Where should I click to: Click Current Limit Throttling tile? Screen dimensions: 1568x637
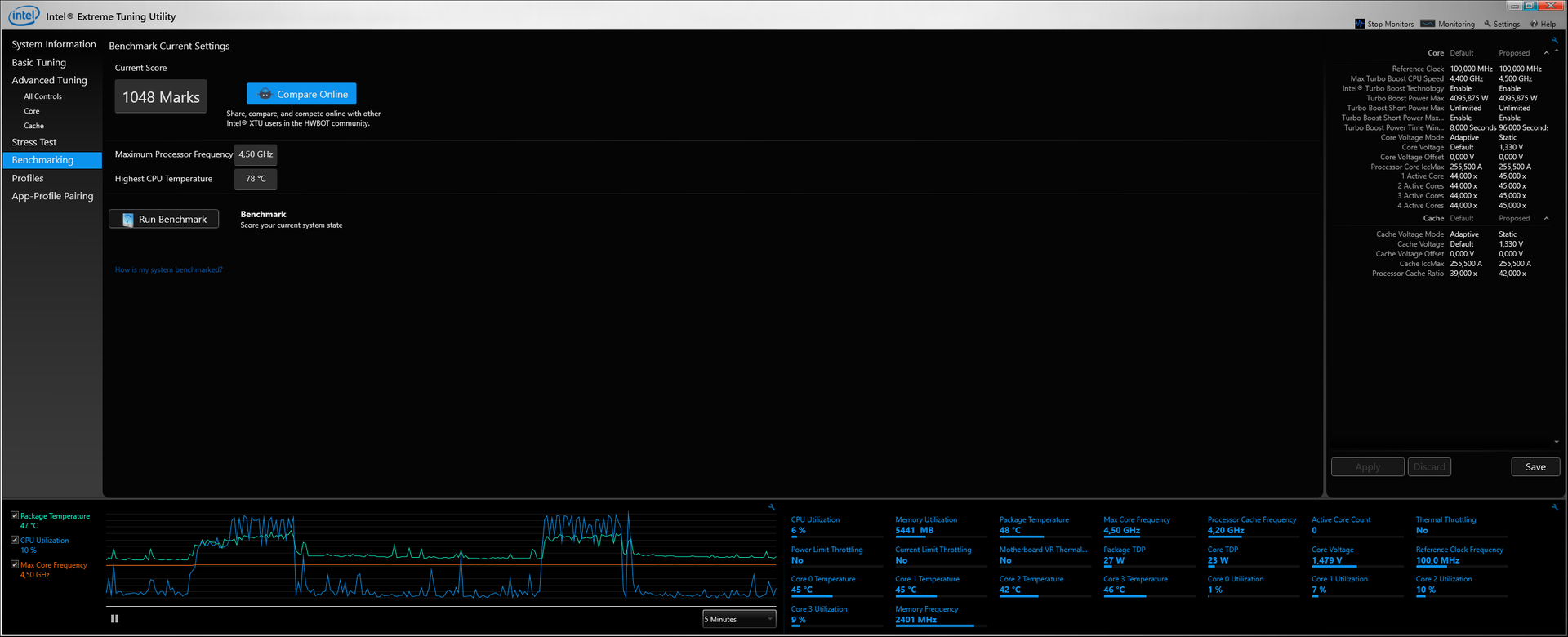941,555
